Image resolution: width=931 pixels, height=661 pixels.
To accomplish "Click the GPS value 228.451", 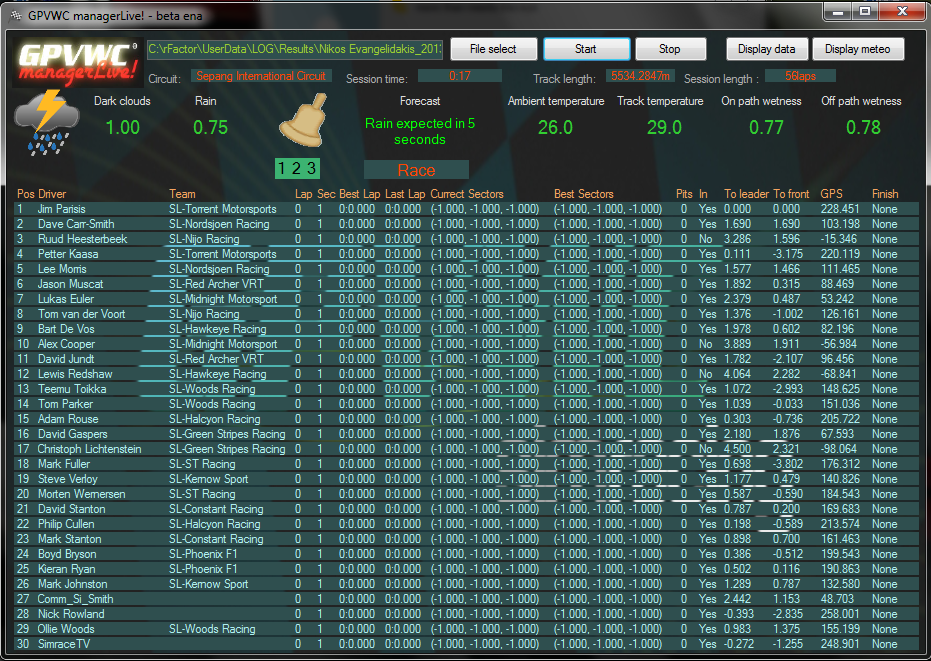I will click(840, 209).
